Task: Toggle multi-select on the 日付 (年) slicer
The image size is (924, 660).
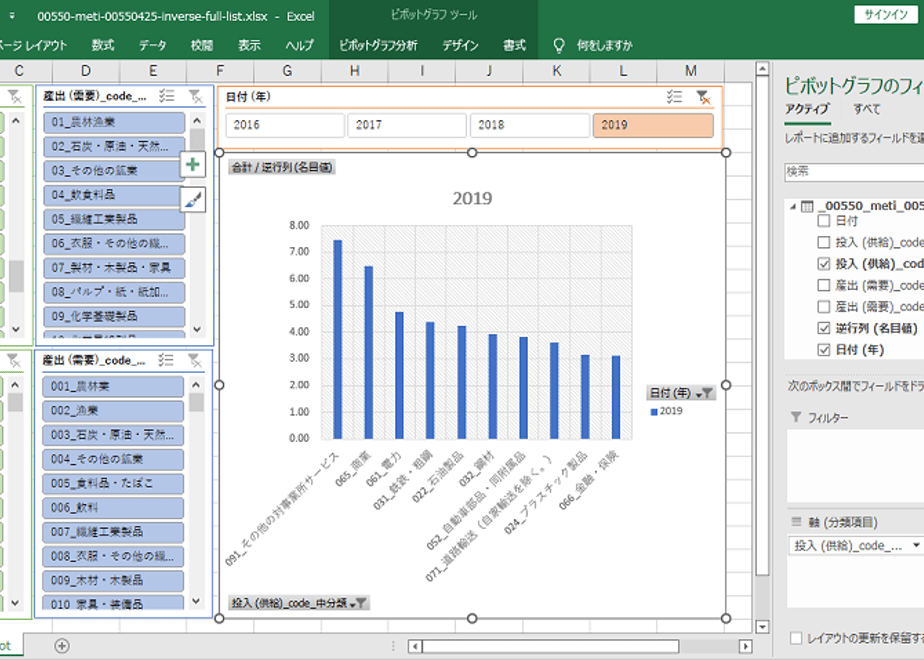Action: coord(674,97)
